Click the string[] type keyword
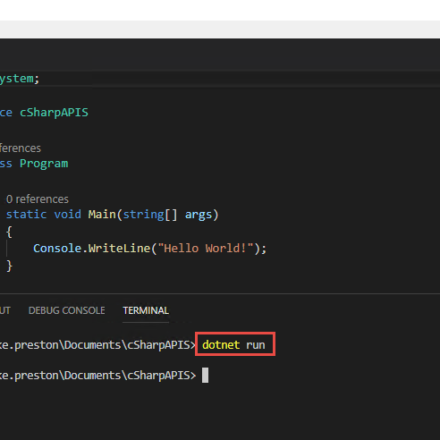The image size is (440, 440). pos(150,215)
